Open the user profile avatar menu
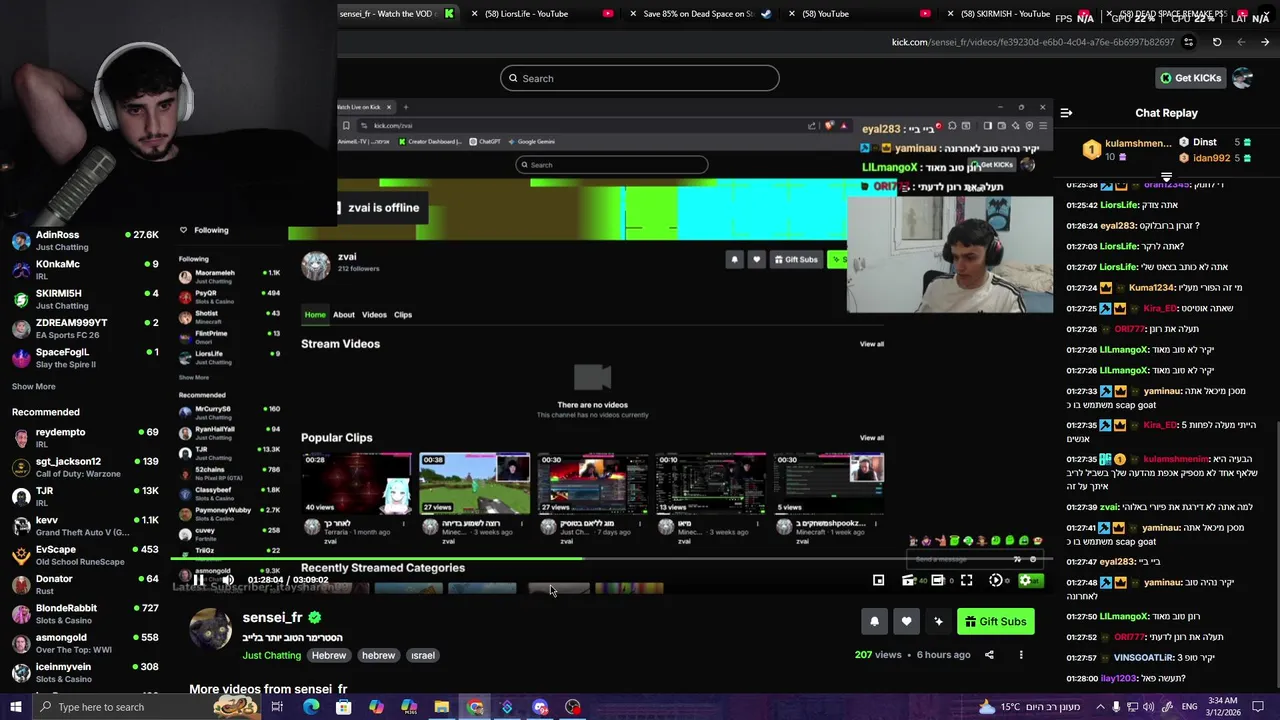The width and height of the screenshot is (1280, 720). (x=1242, y=78)
